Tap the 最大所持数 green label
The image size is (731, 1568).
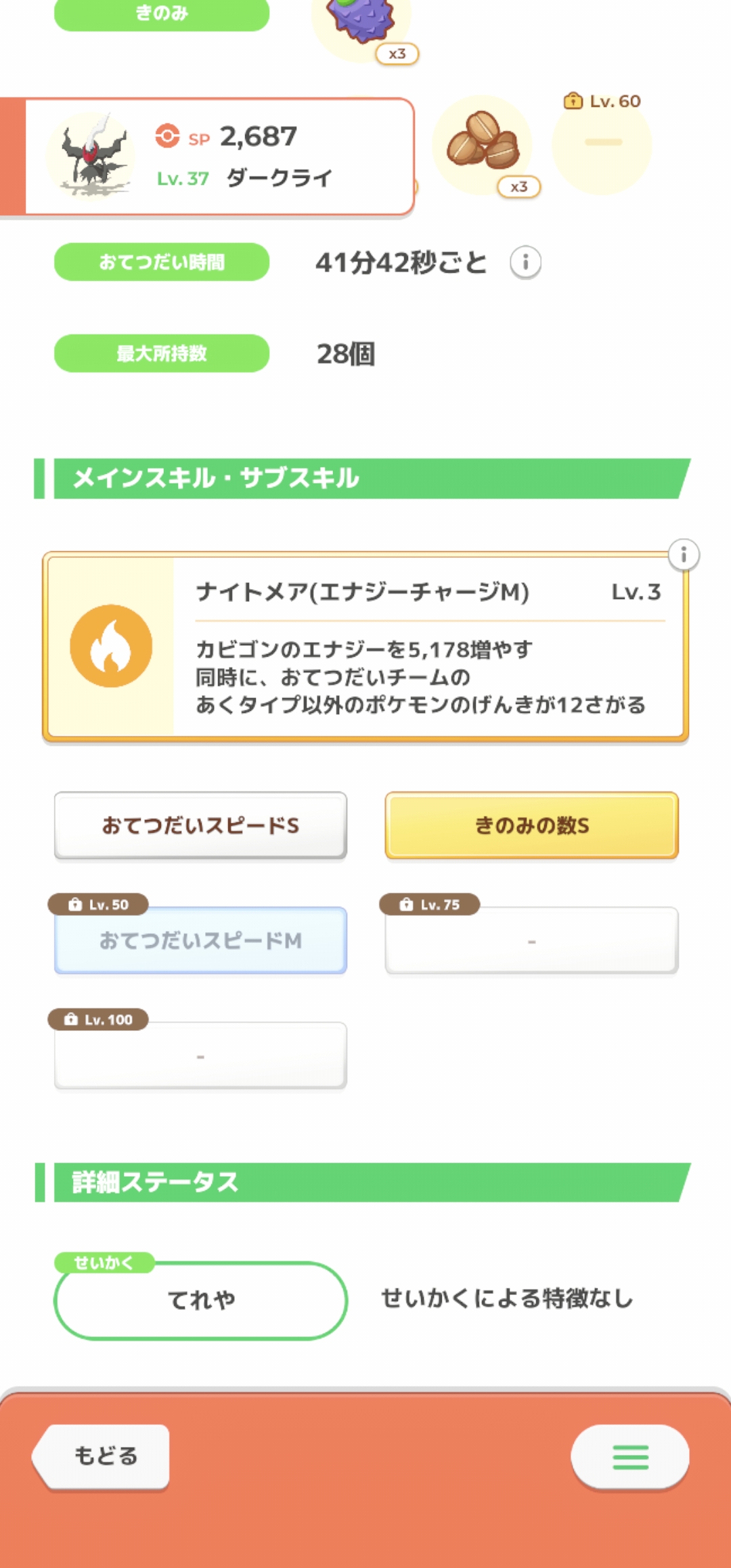click(162, 353)
